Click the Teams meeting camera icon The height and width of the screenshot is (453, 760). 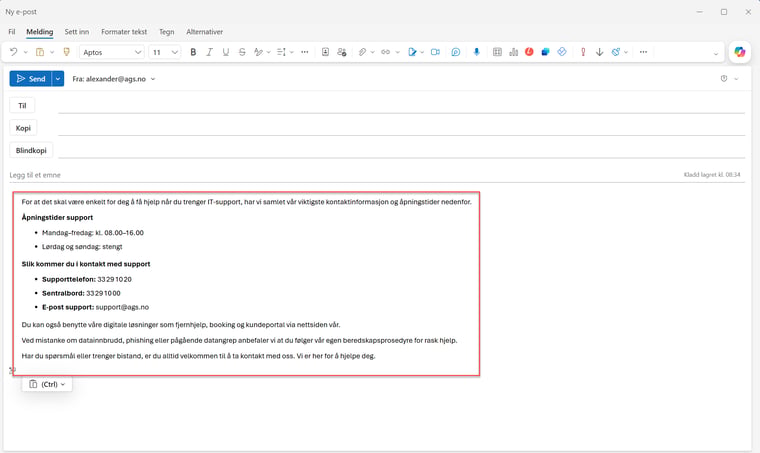[435, 52]
